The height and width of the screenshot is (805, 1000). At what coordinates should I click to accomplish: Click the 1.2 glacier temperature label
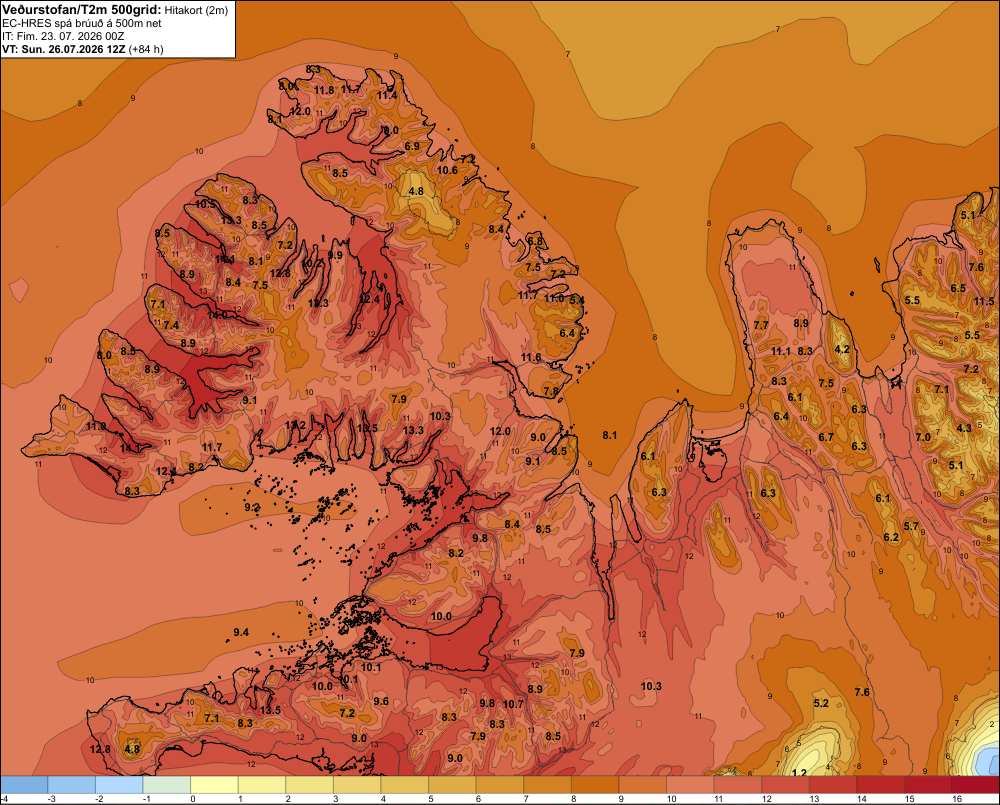pyautogui.click(x=798, y=773)
